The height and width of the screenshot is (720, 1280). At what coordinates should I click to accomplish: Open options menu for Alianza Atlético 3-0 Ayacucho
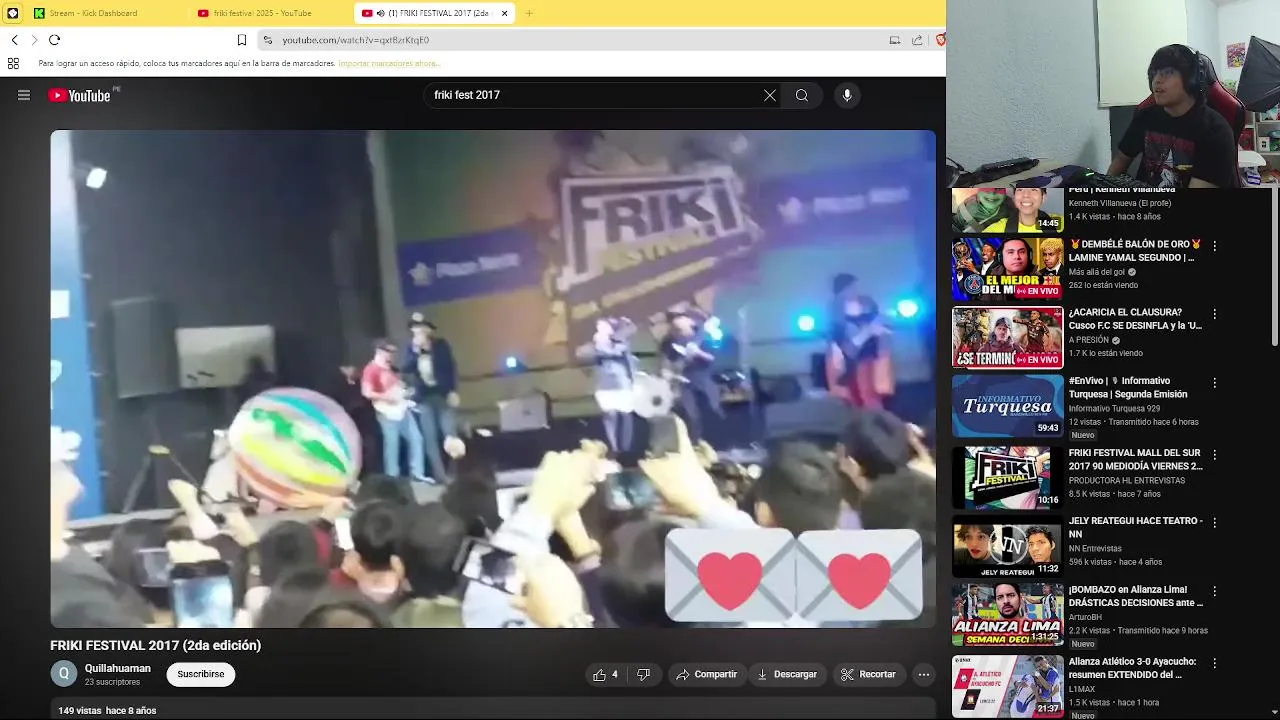[1215, 663]
